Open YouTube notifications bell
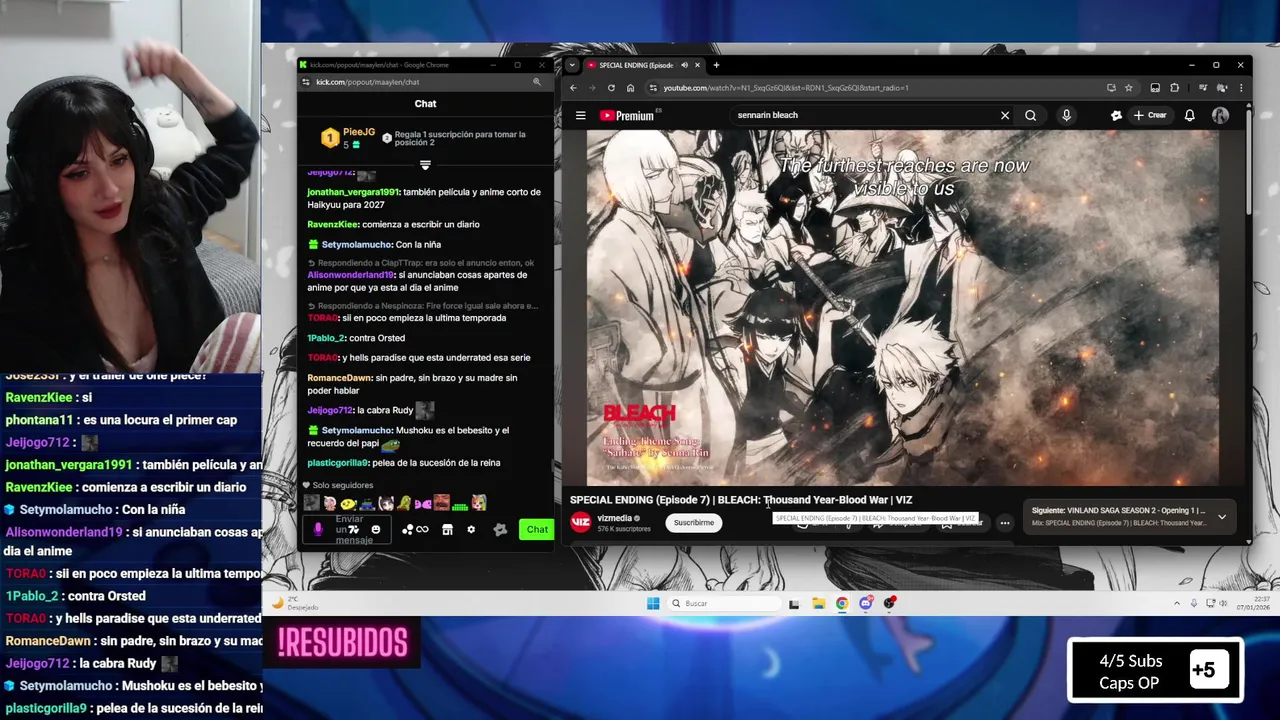1280x720 pixels. coord(1189,115)
